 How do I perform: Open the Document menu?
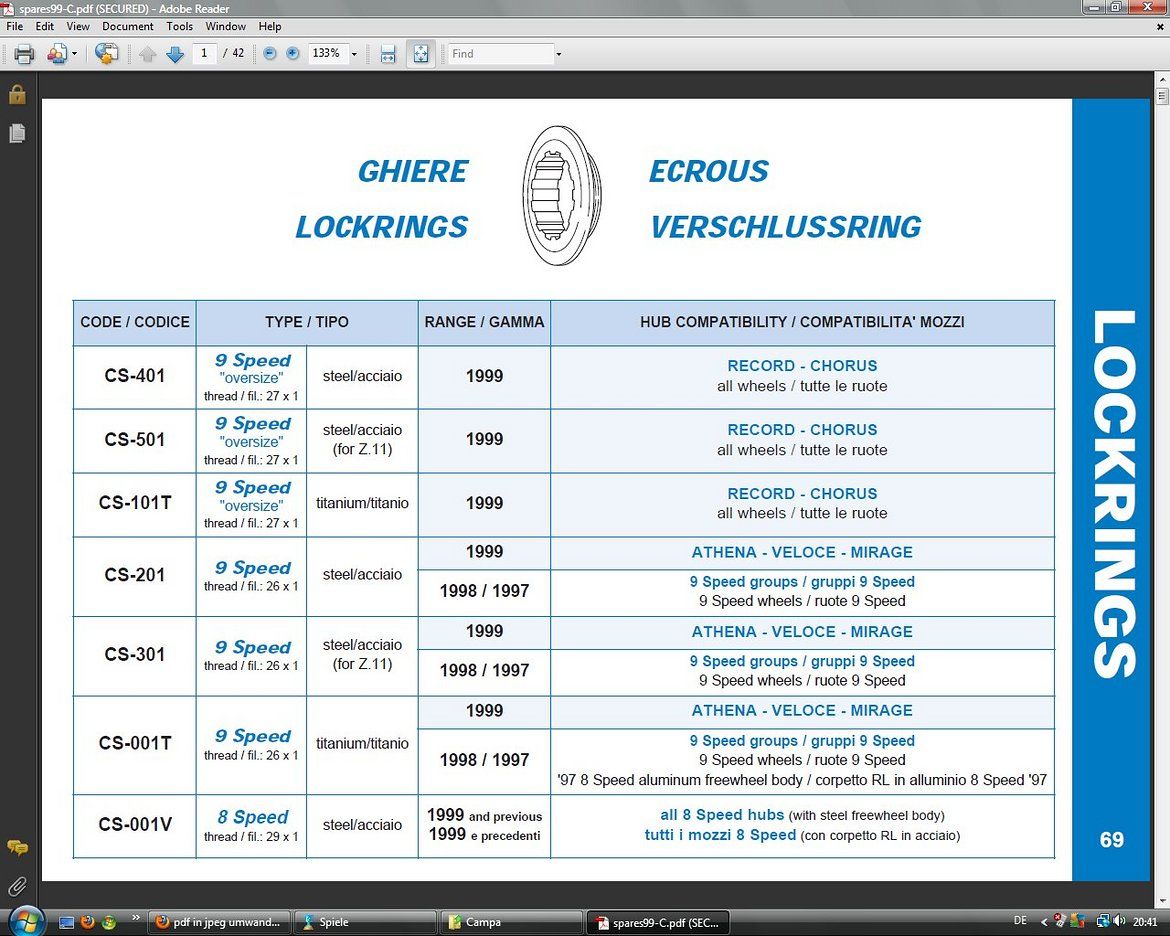pos(128,26)
